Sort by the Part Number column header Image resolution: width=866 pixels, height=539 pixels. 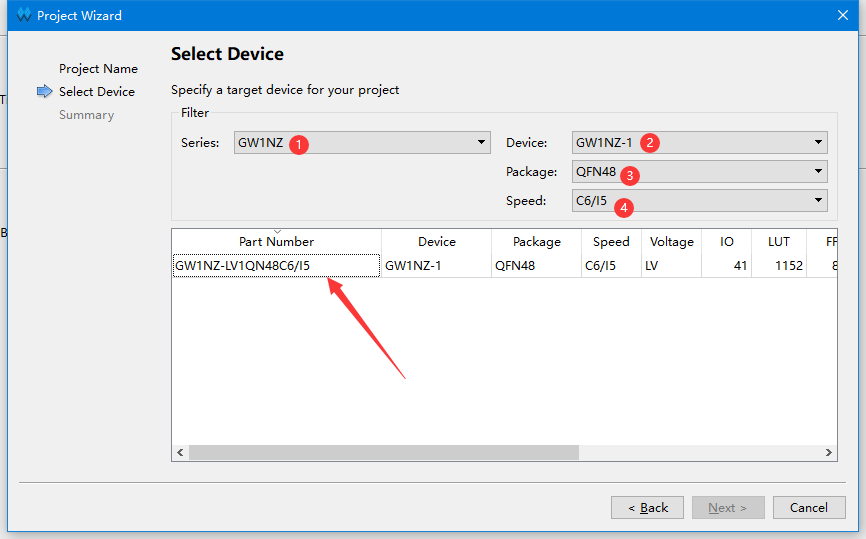(276, 241)
